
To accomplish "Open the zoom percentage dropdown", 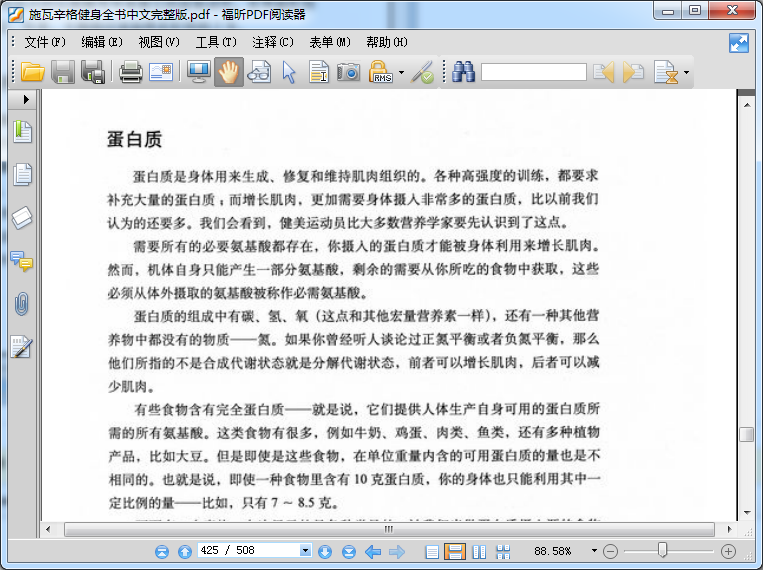I will click(594, 551).
